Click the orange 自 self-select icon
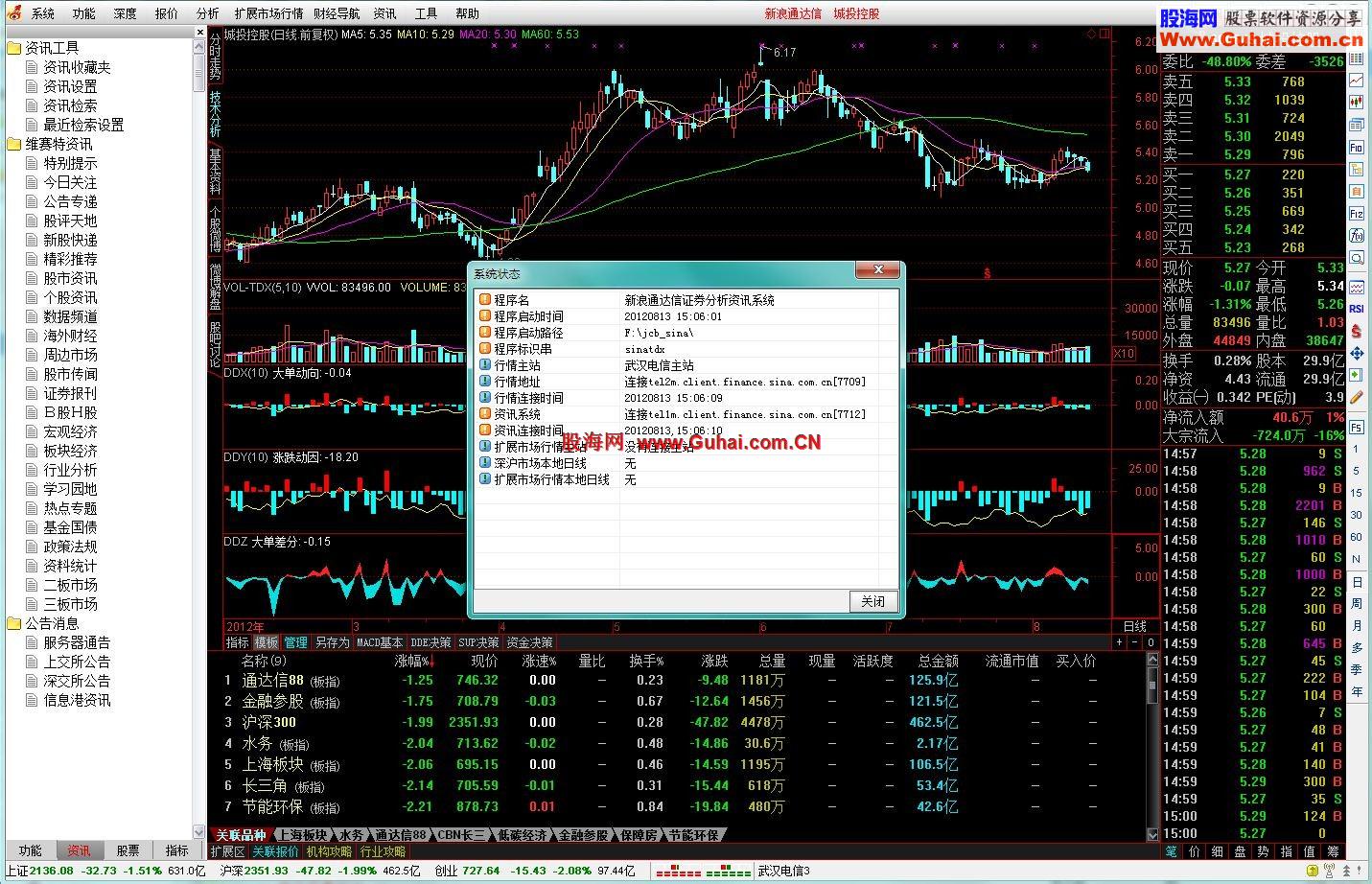This screenshot has width=1372, height=884. point(1357,191)
